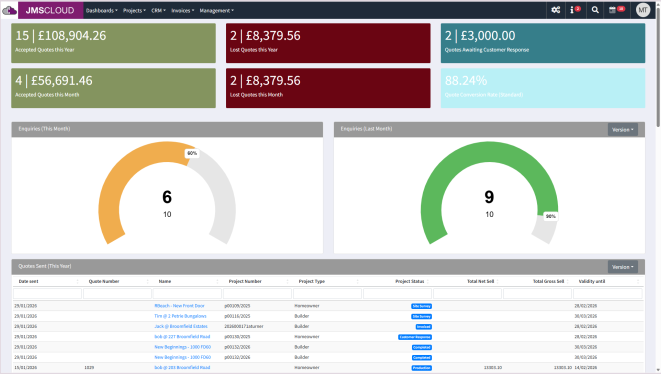Open bob @ 227 Broomfield Road link
This screenshot has height=374, width=661.
tap(182, 336)
